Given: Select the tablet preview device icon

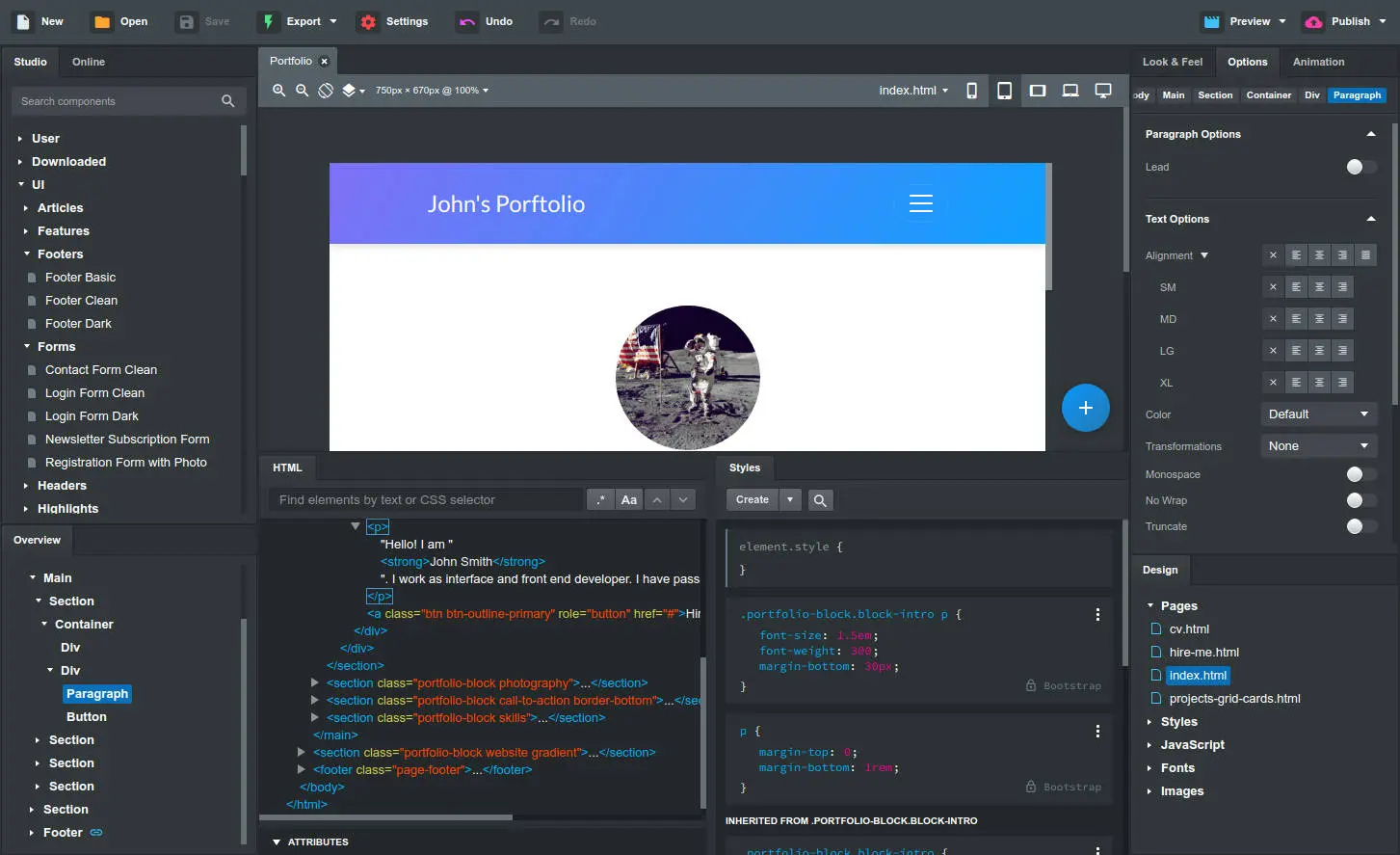Looking at the screenshot, I should coord(1005,90).
